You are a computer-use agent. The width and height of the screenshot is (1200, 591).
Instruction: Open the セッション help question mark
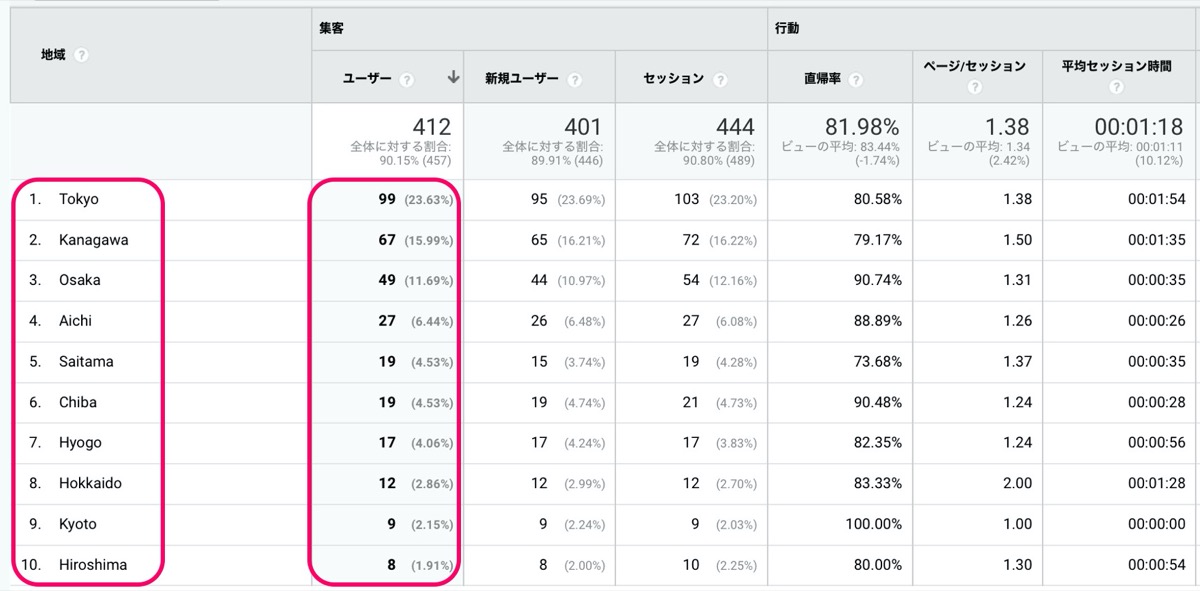coord(720,79)
